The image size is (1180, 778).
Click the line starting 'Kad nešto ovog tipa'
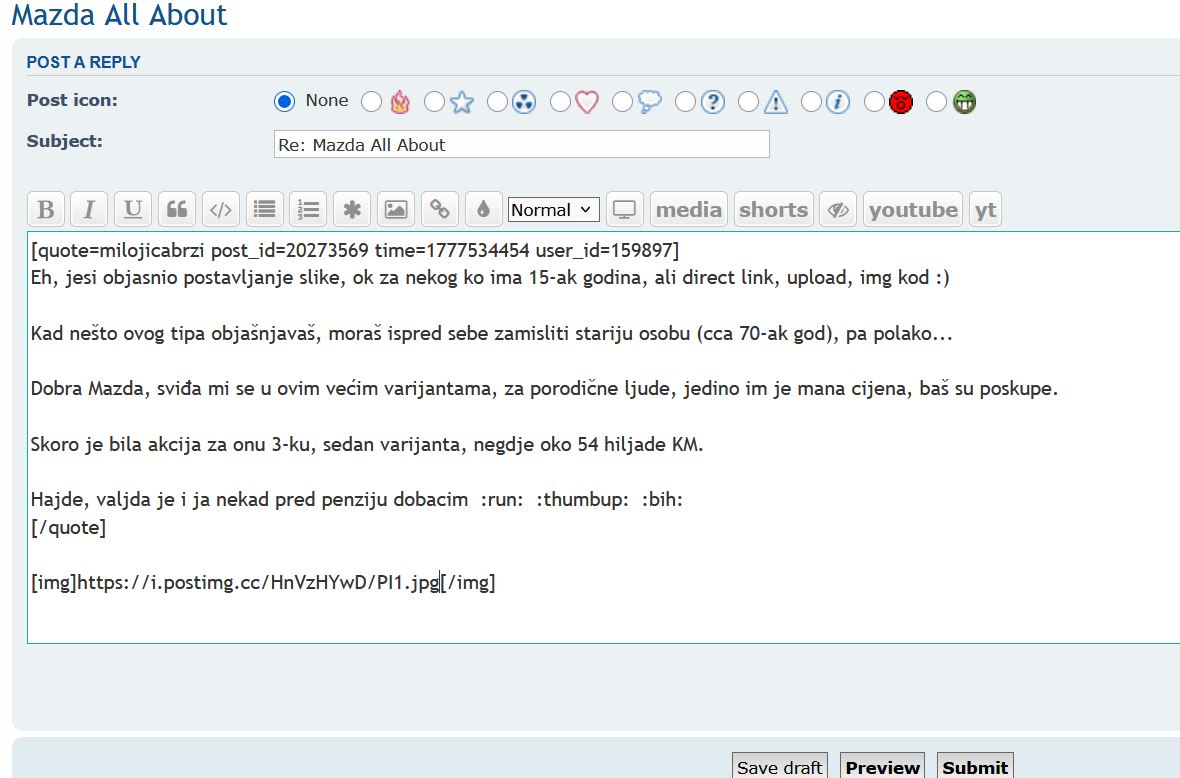pyautogui.click(x=491, y=333)
